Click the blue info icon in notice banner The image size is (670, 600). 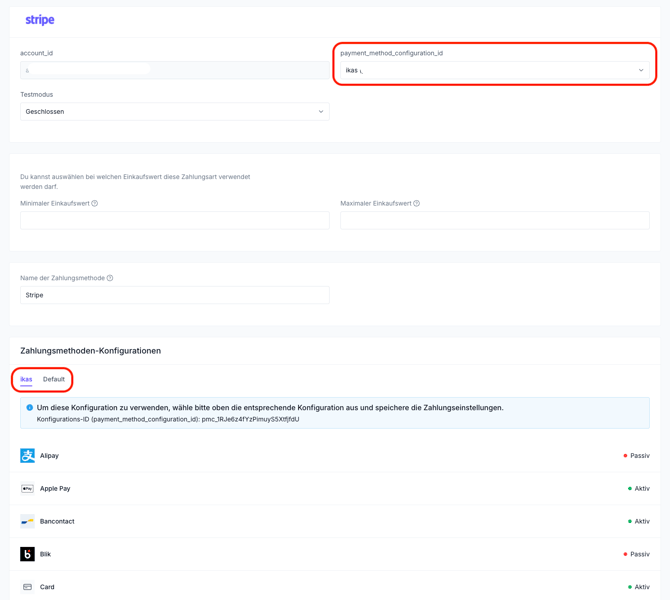29,408
